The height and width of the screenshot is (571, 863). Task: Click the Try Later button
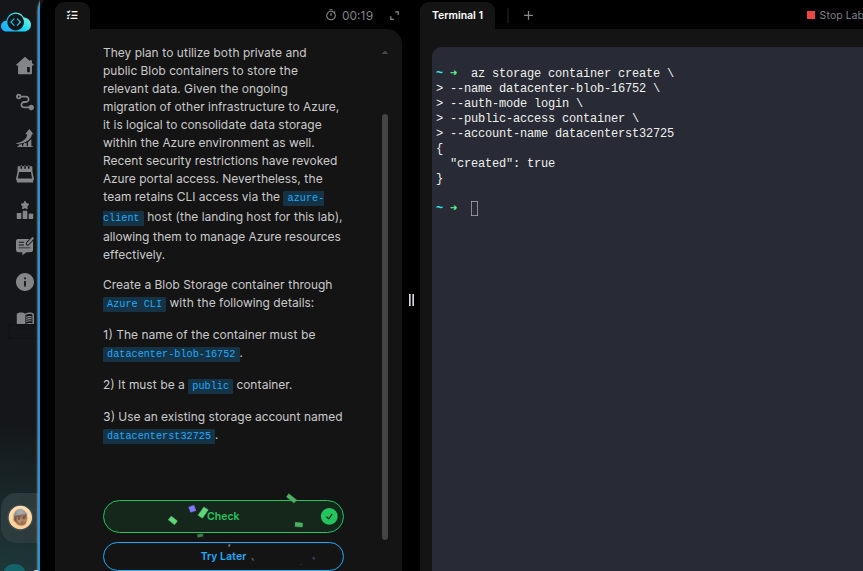[x=223, y=556]
